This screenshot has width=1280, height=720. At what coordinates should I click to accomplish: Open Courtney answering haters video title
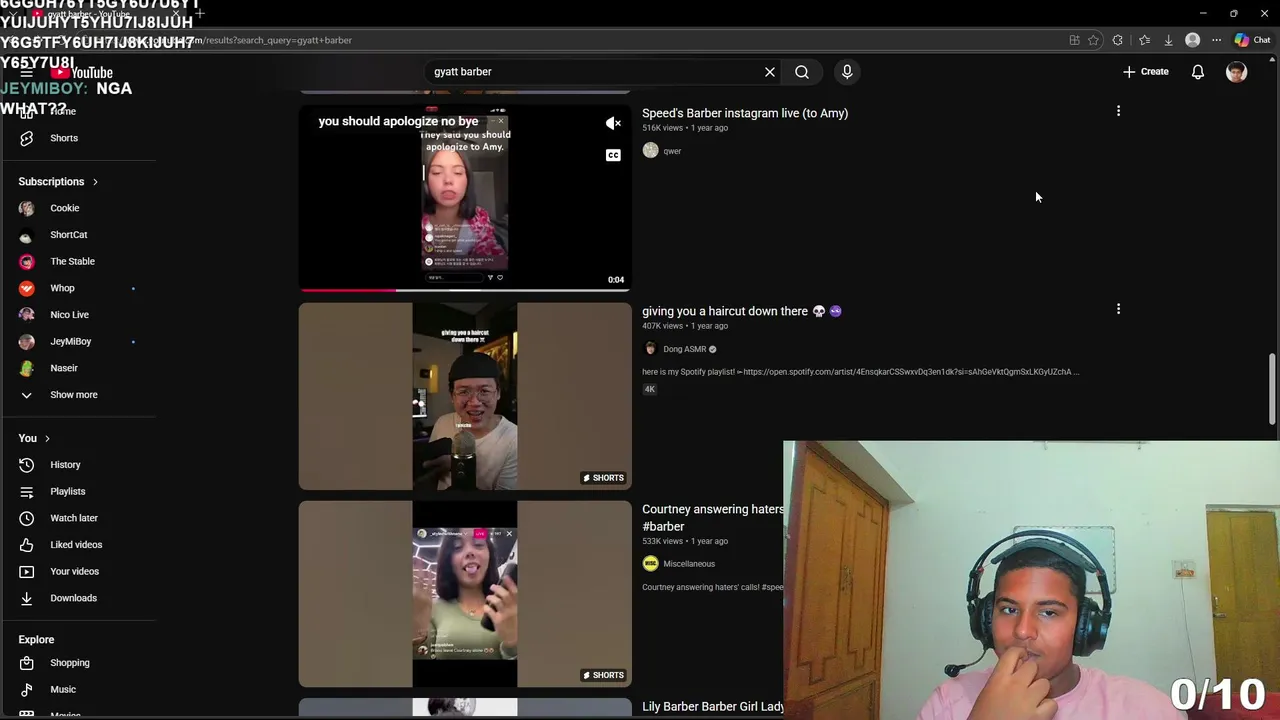(x=713, y=518)
